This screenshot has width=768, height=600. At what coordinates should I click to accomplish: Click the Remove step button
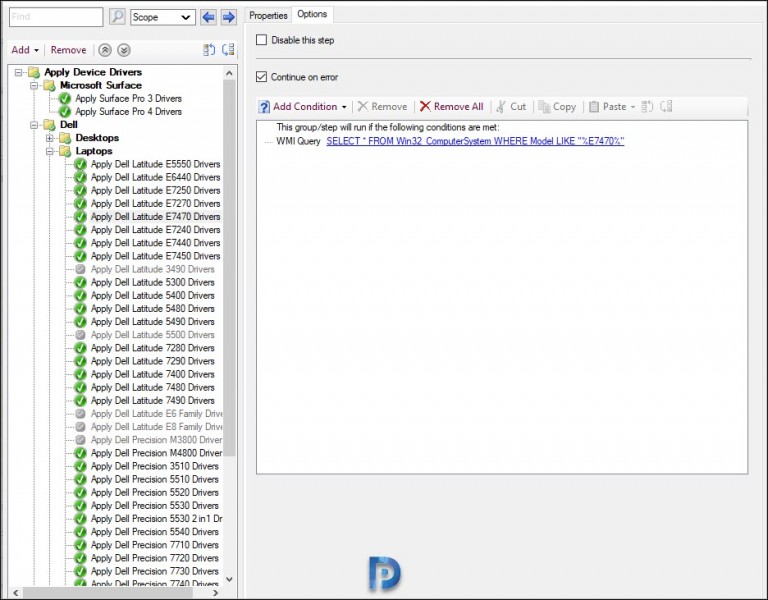[68, 50]
